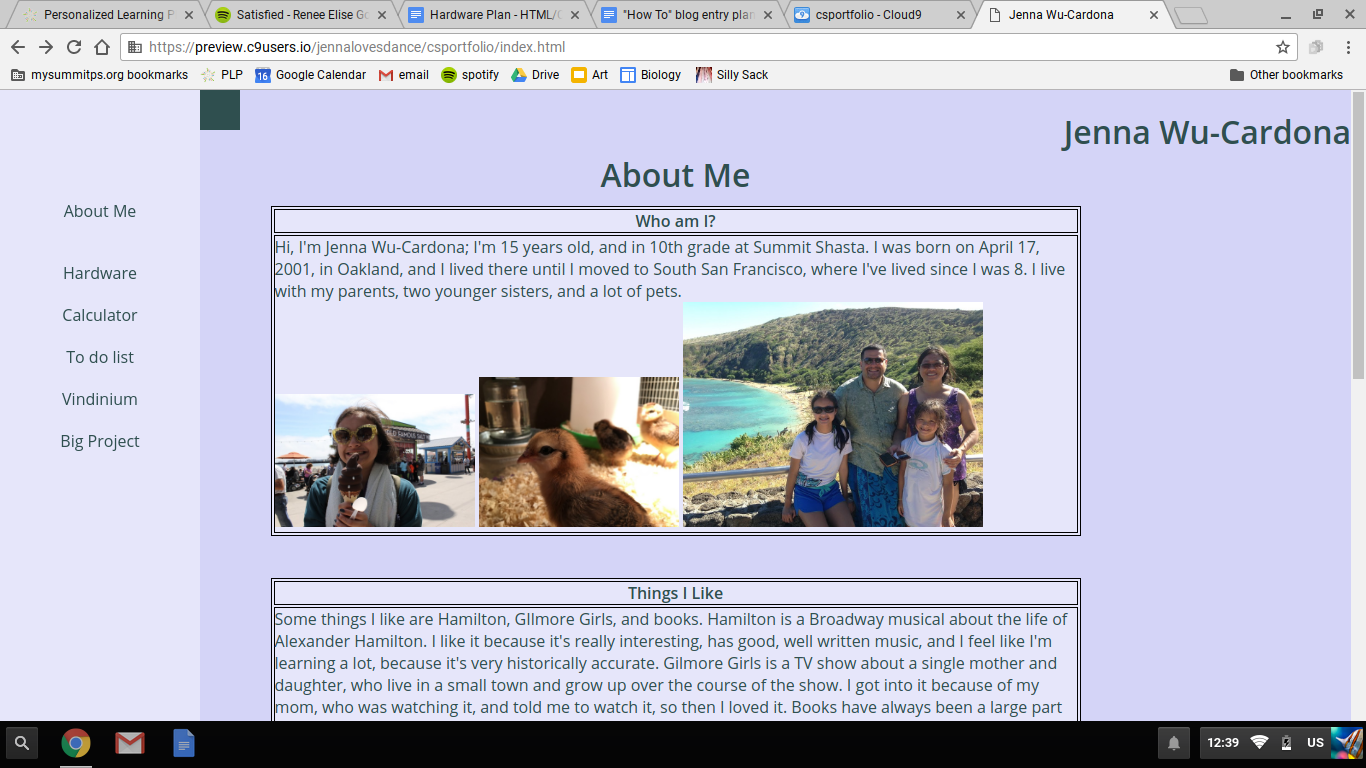Click the baby chicks photo

pos(579,452)
